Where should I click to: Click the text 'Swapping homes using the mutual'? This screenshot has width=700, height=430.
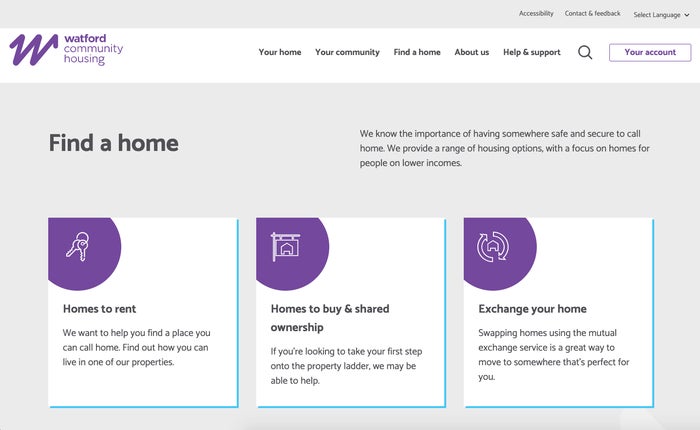[547, 333]
